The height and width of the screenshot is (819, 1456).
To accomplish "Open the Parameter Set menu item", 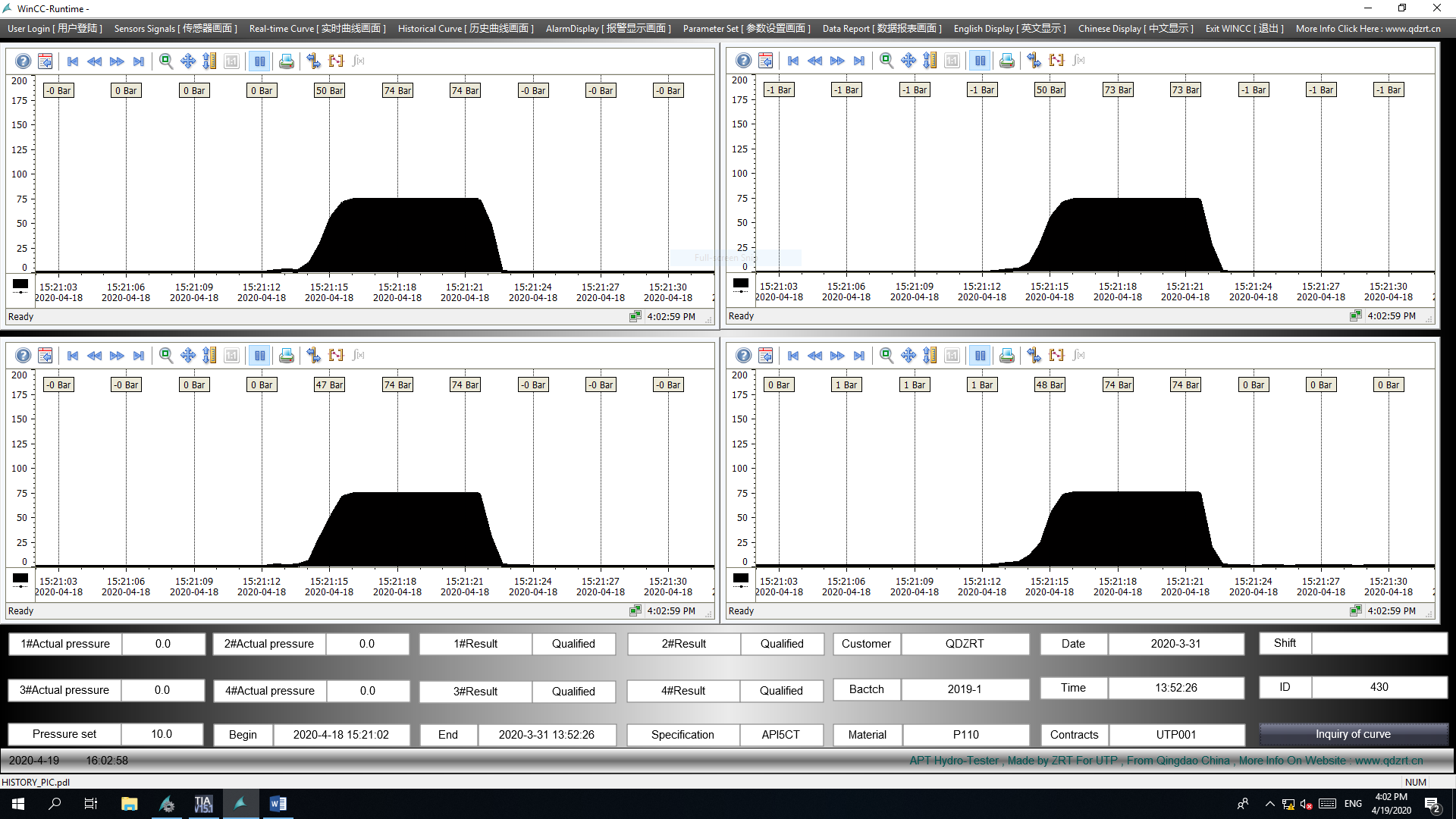I will coord(746,29).
